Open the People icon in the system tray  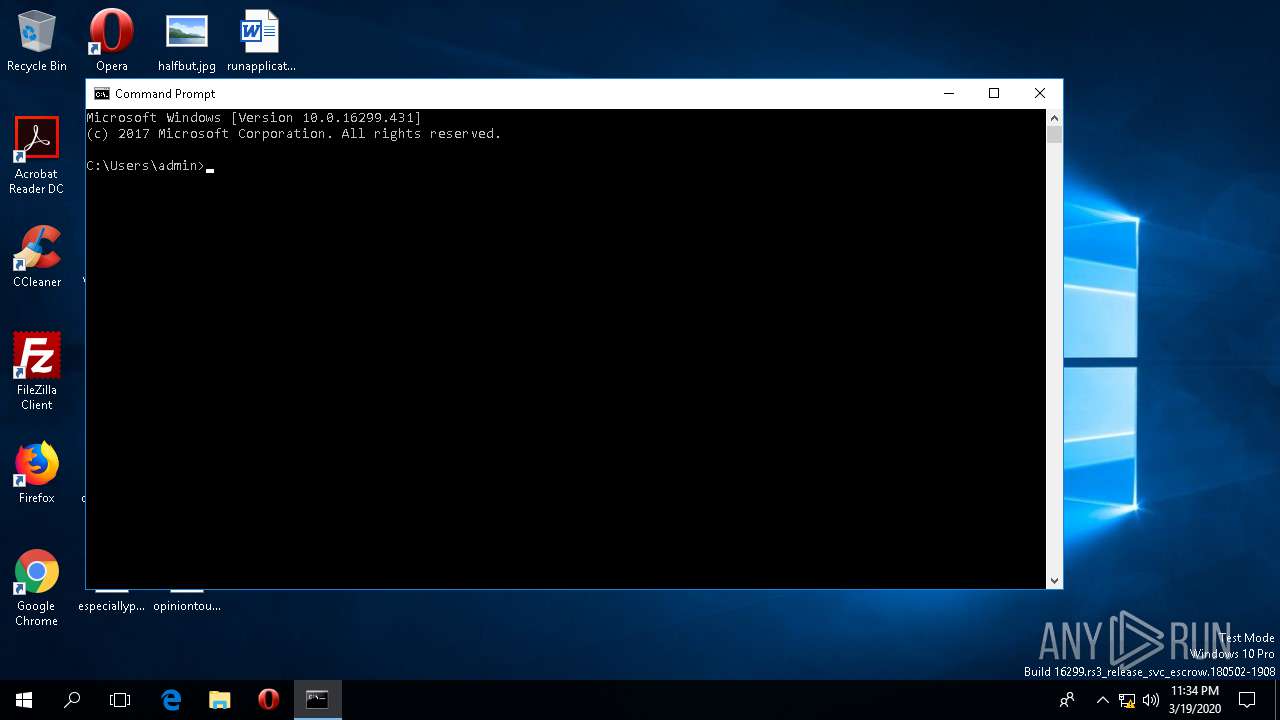[1067, 700]
